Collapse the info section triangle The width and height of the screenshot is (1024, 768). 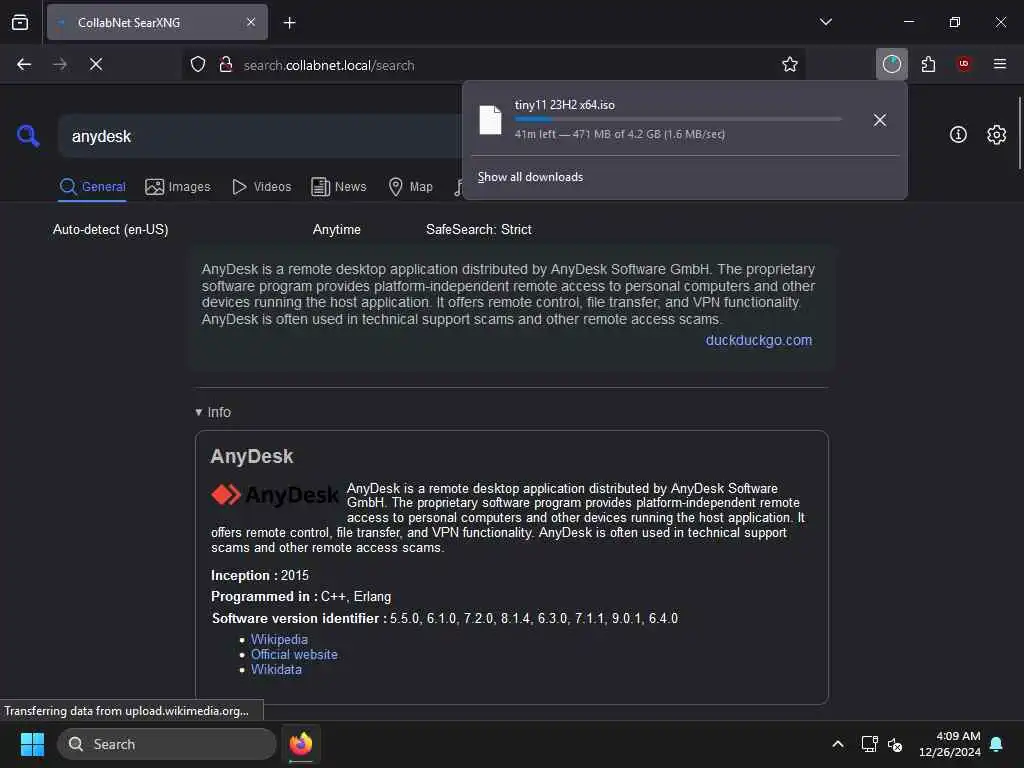[199, 412]
